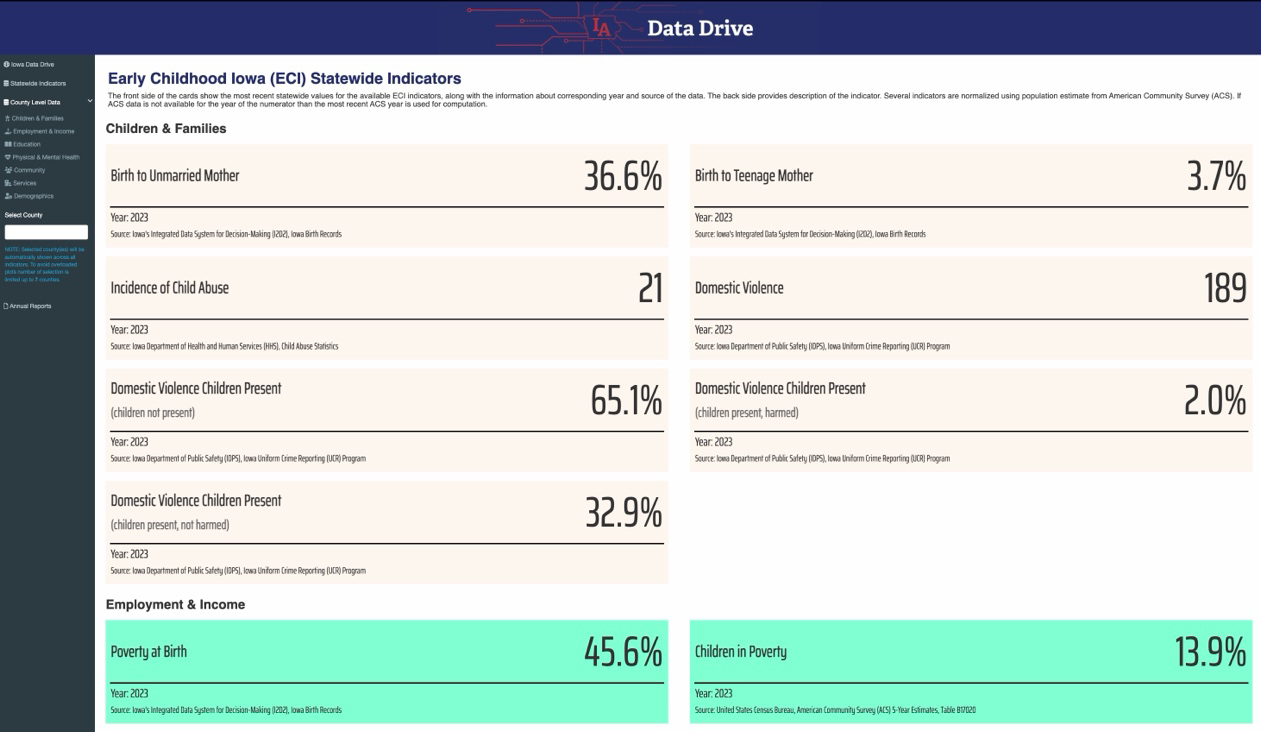
Task: Flip the Domestic Violence 189 card
Action: [x=971, y=308]
